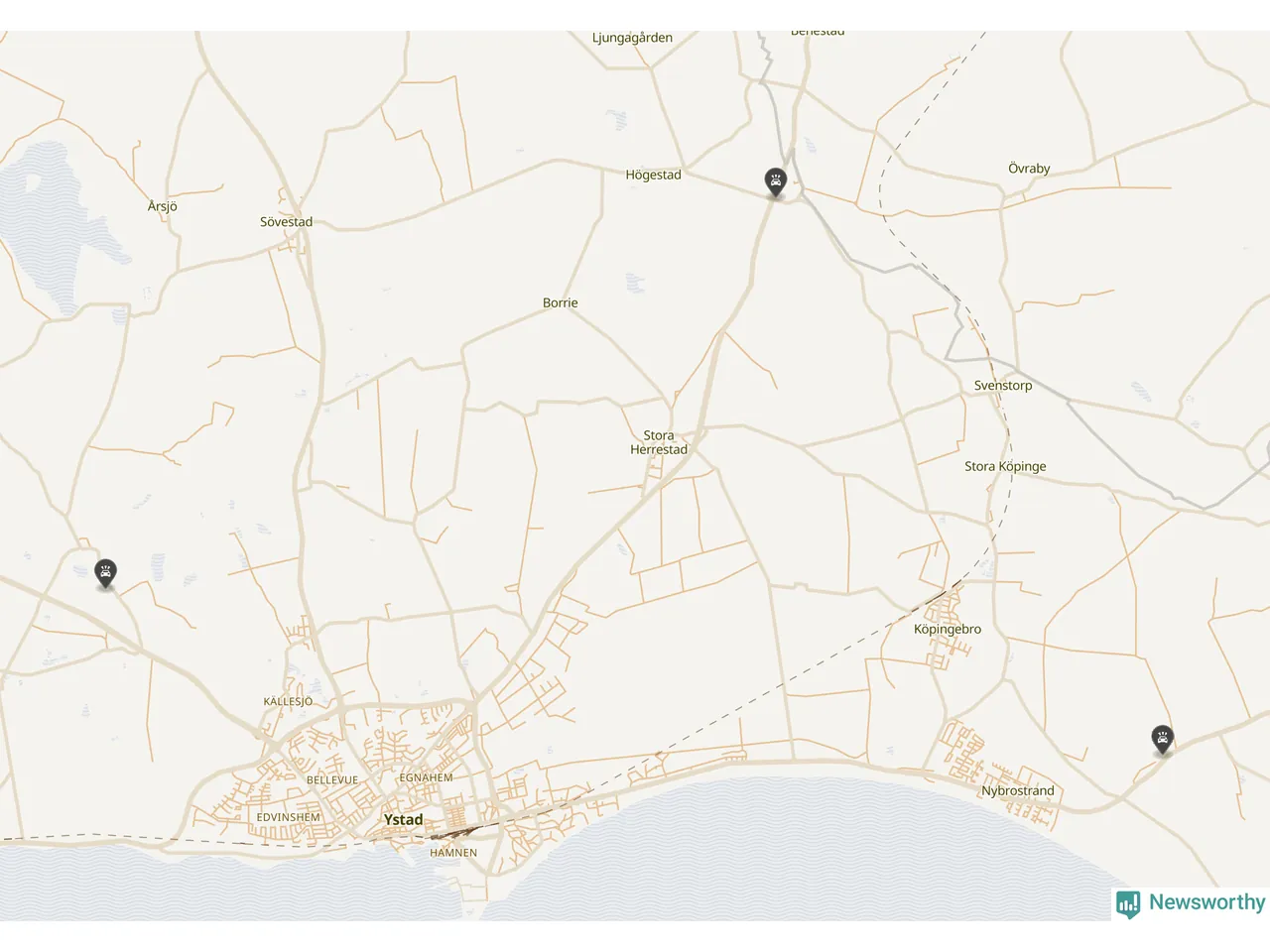Click the Årsjö label near lake
The image size is (1270, 952).
(162, 206)
